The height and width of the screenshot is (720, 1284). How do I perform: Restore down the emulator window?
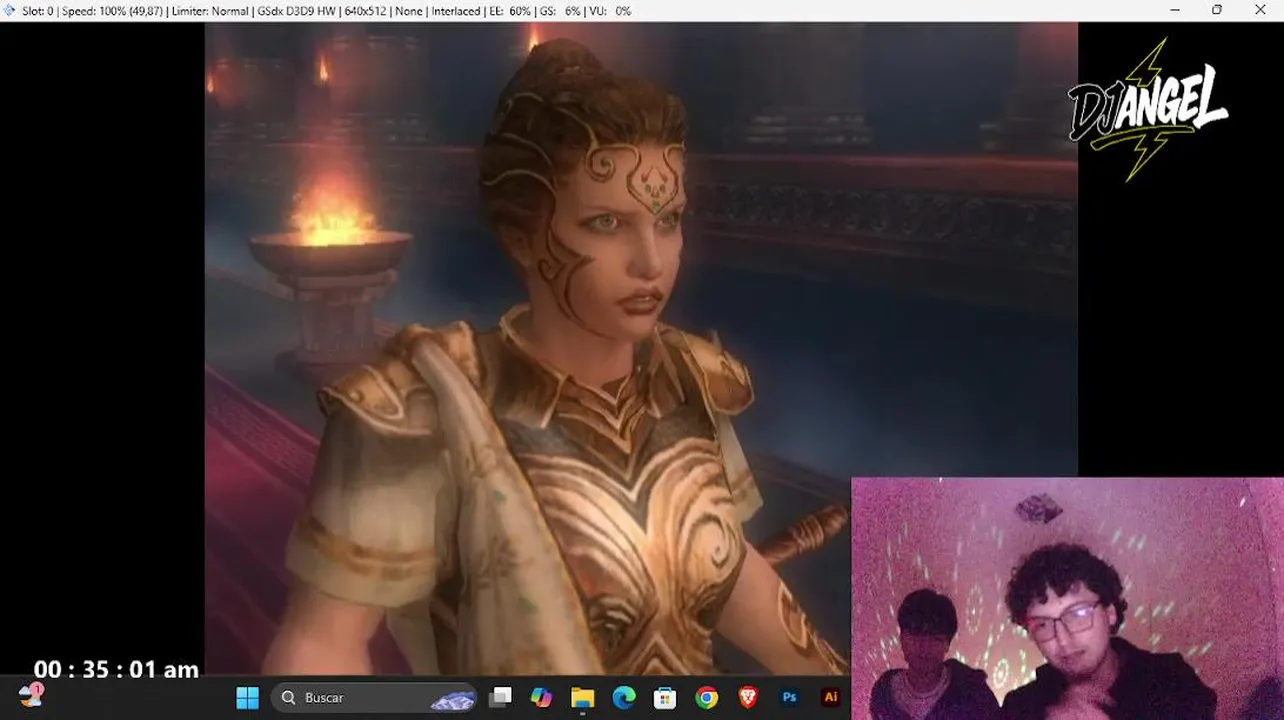[x=1217, y=10]
